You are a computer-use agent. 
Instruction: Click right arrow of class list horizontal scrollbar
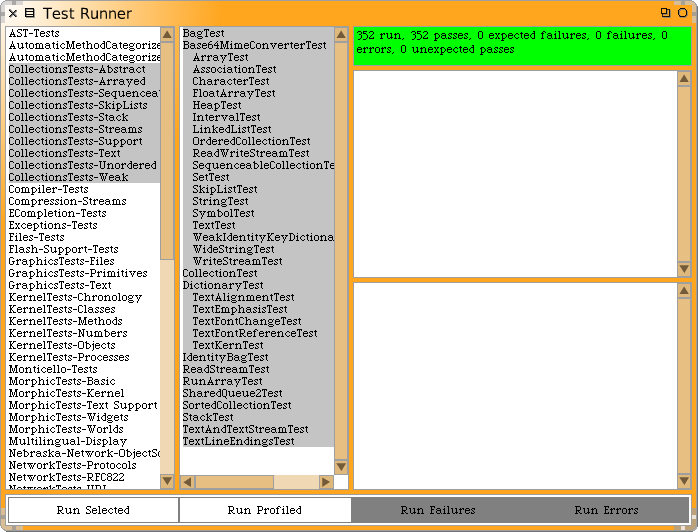[325, 482]
